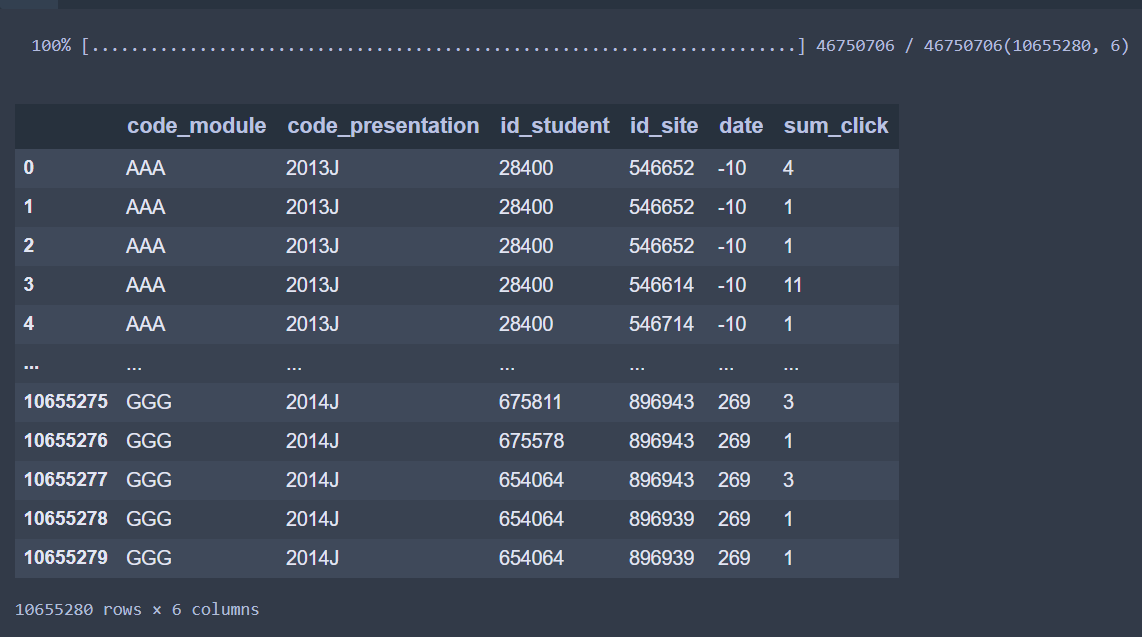Viewport: 1142px width, 637px height.
Task: Click the "10655280 rows × 6 columns" summary text
Action: click(137, 609)
